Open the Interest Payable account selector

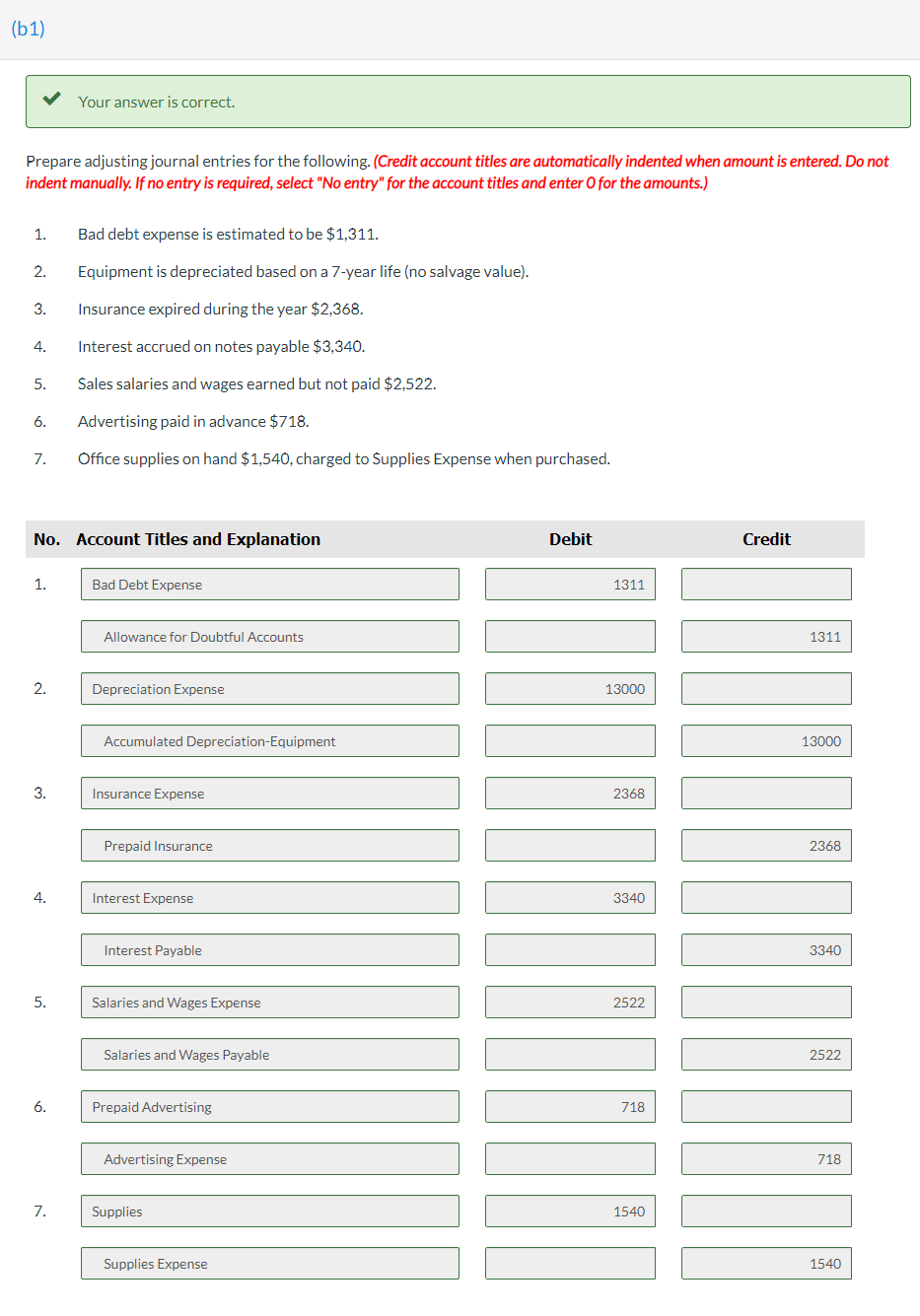click(x=269, y=949)
